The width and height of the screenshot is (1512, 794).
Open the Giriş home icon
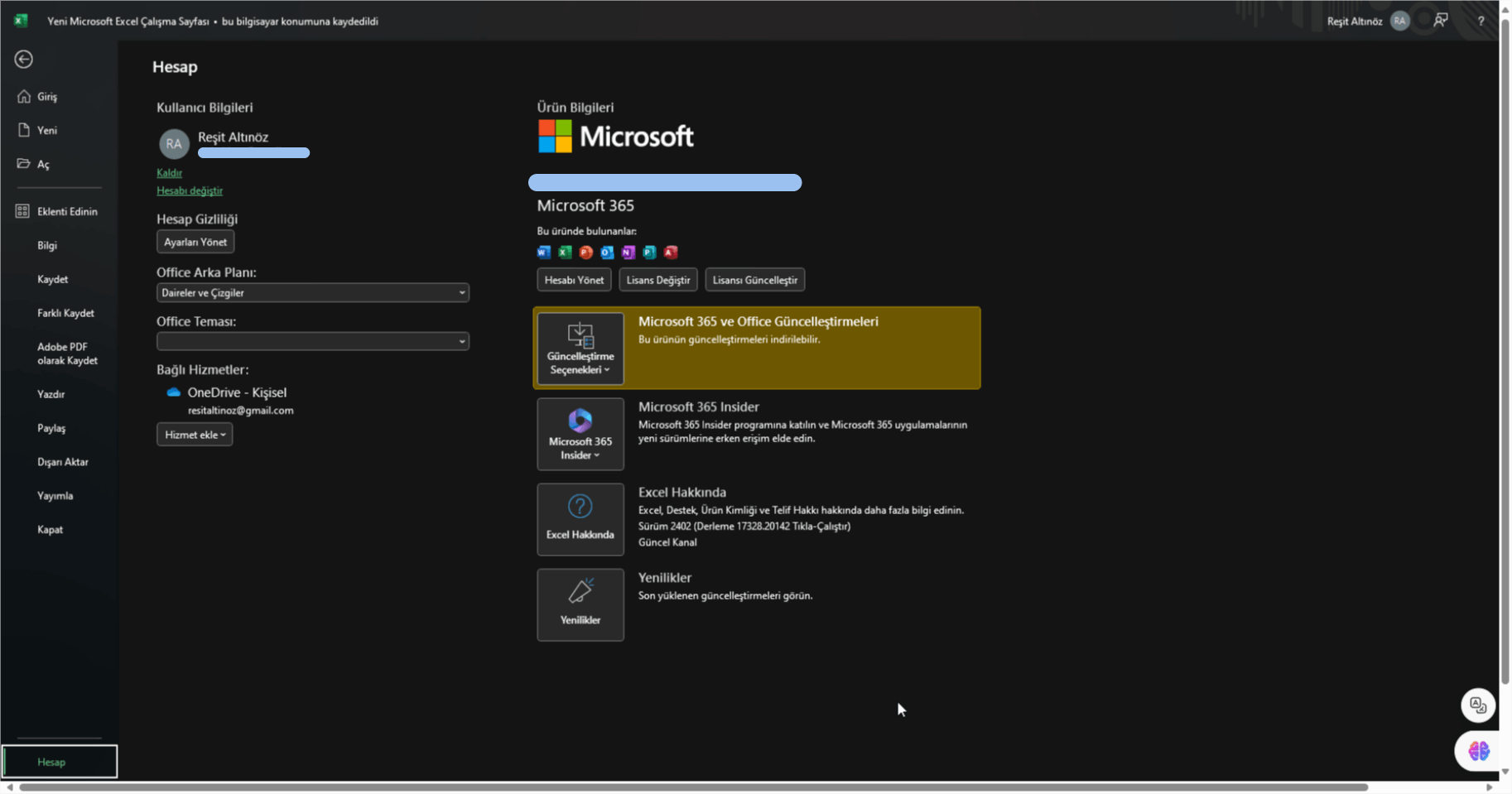23,96
